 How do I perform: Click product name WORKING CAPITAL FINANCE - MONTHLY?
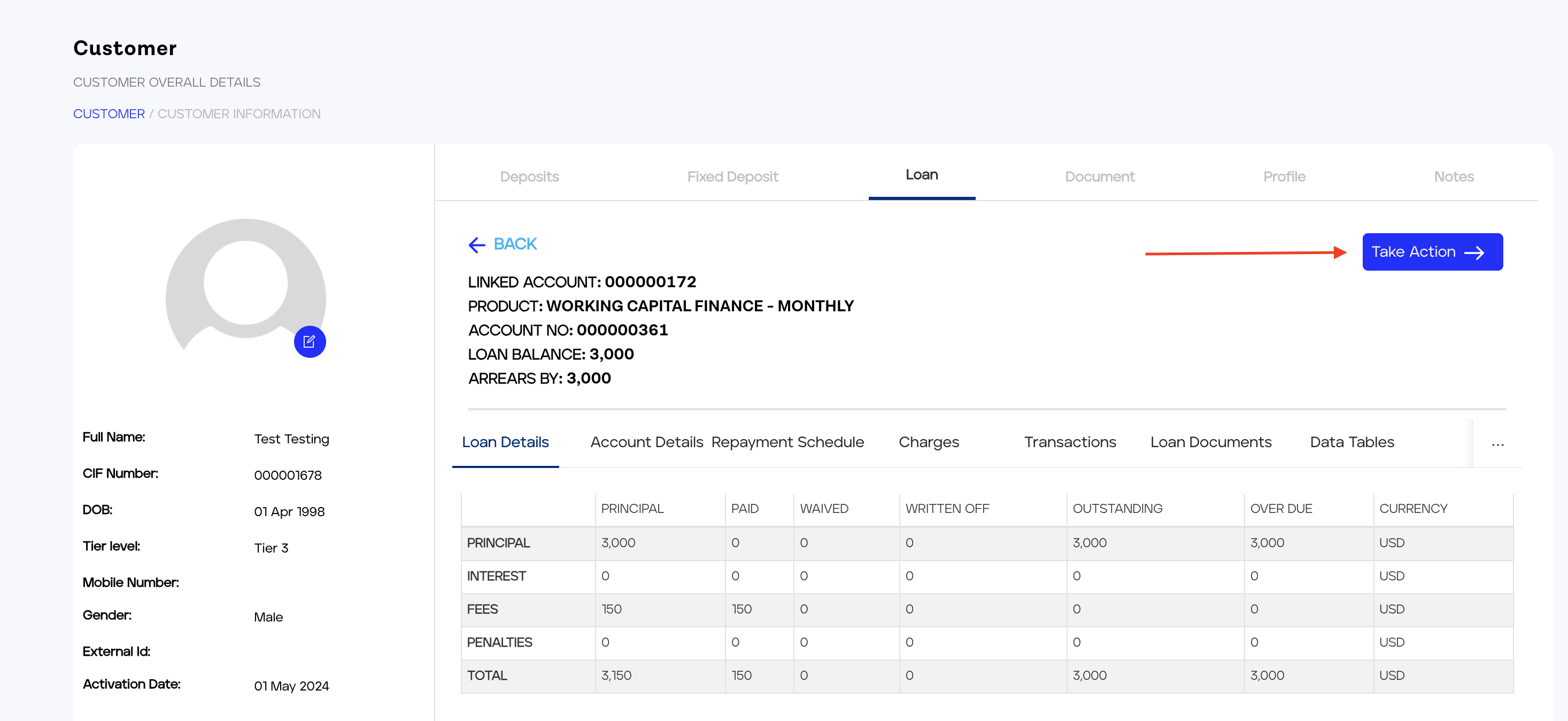click(700, 306)
